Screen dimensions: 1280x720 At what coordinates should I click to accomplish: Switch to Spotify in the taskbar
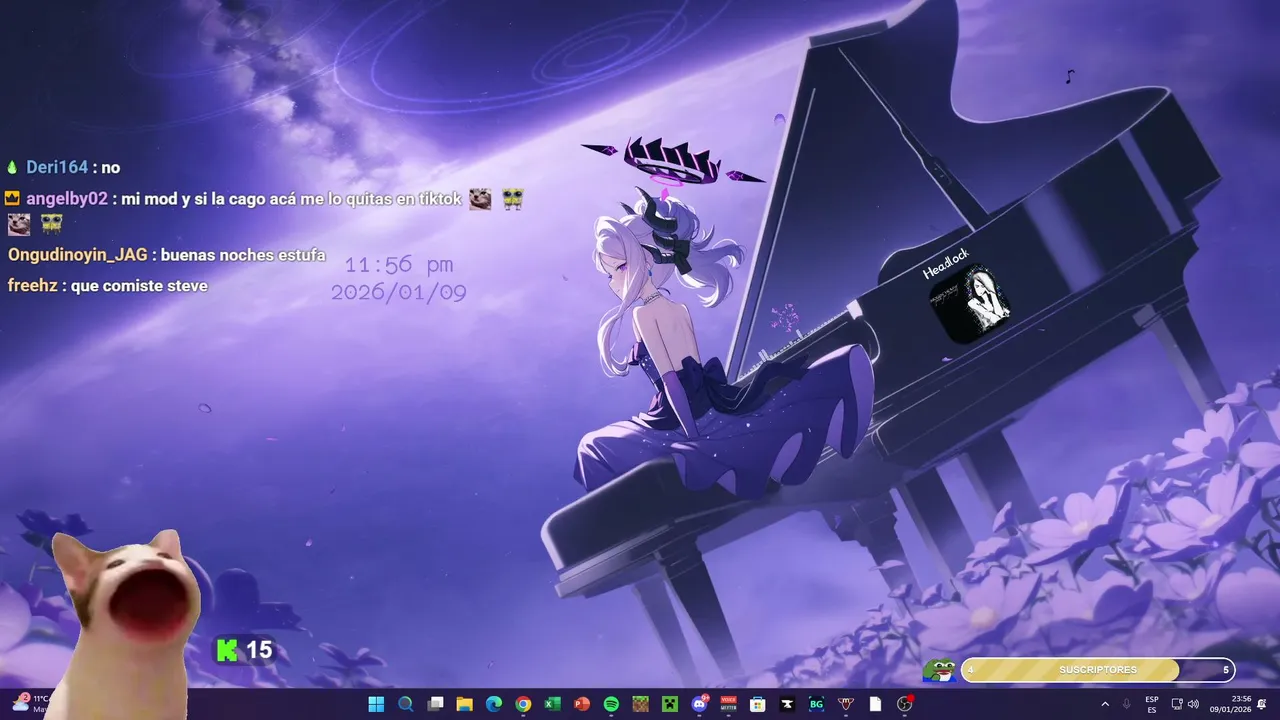click(611, 704)
